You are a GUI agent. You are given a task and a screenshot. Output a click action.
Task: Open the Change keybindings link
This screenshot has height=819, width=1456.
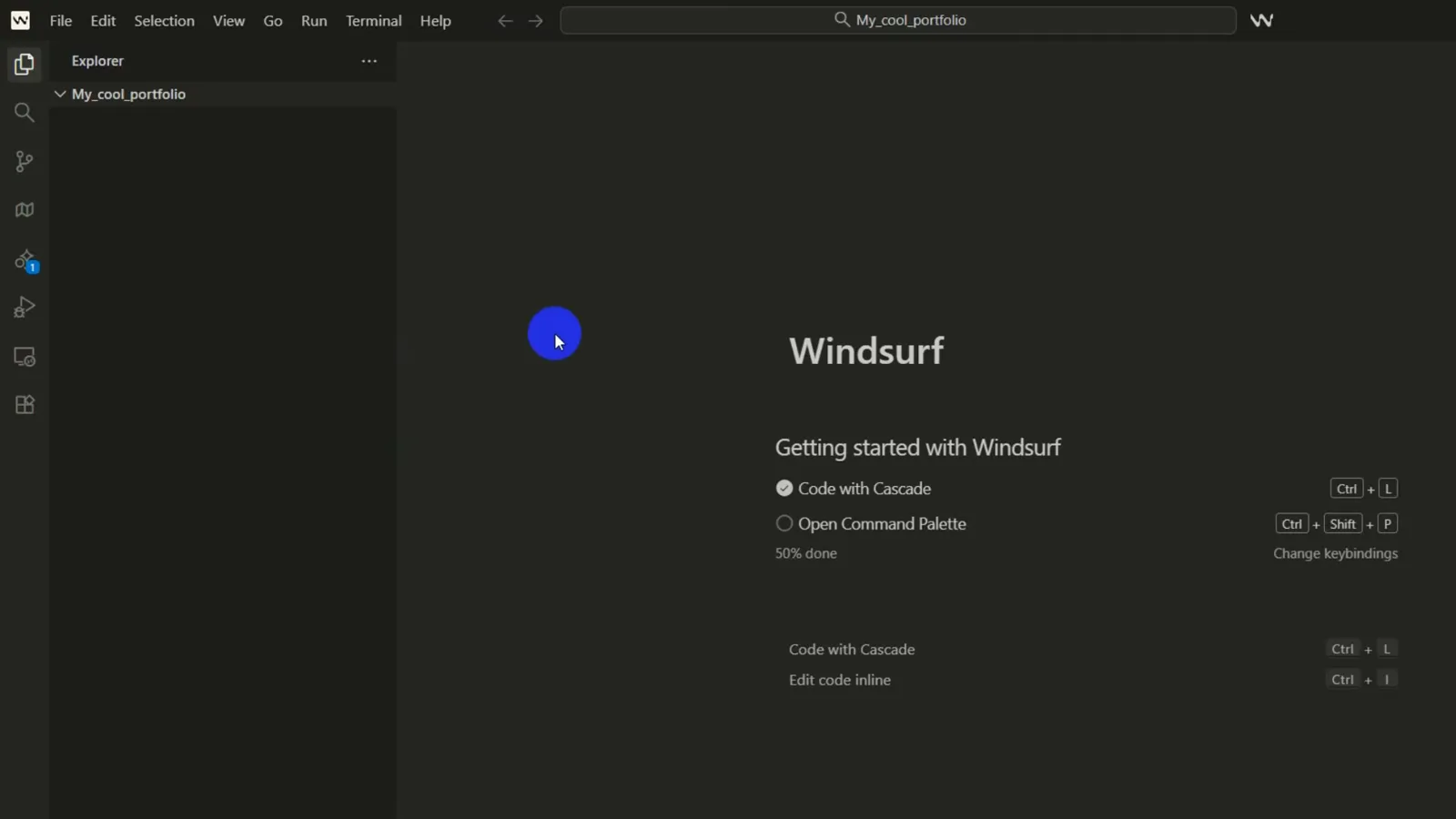[x=1335, y=553]
